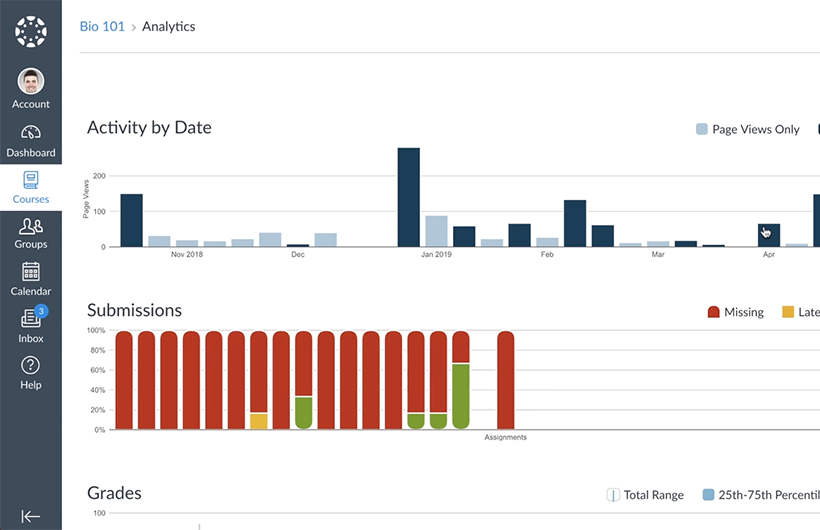
Task: Click the Dashboard label in sidebar
Action: click(31, 153)
